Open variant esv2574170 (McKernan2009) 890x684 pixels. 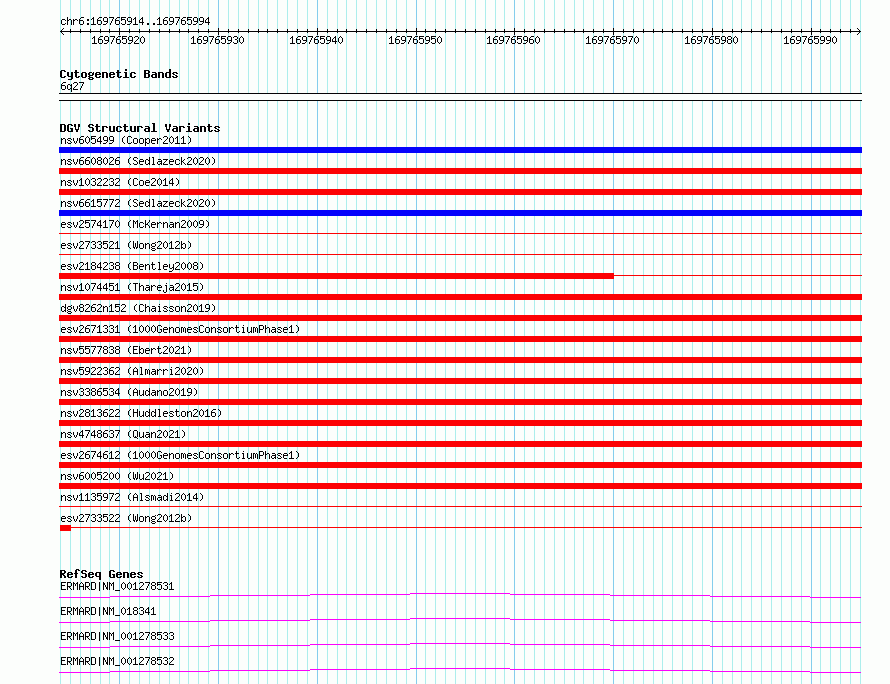[x=135, y=224]
